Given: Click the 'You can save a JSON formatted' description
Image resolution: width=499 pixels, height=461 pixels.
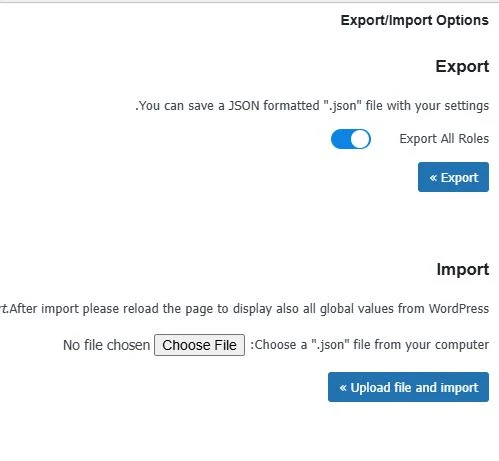Looking at the screenshot, I should (312, 106).
